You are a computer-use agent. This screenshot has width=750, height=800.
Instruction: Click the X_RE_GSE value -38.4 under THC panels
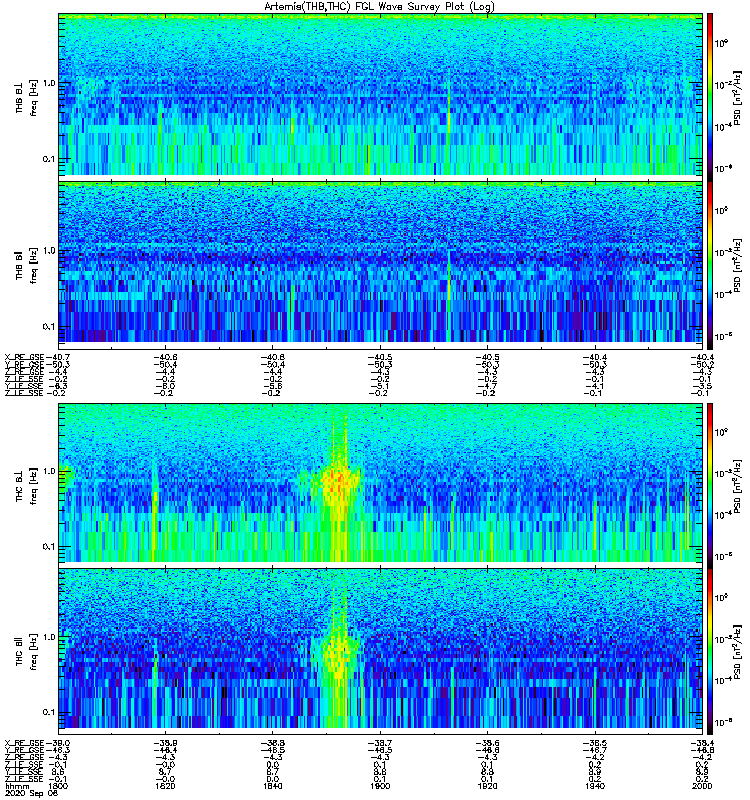tap(702, 743)
